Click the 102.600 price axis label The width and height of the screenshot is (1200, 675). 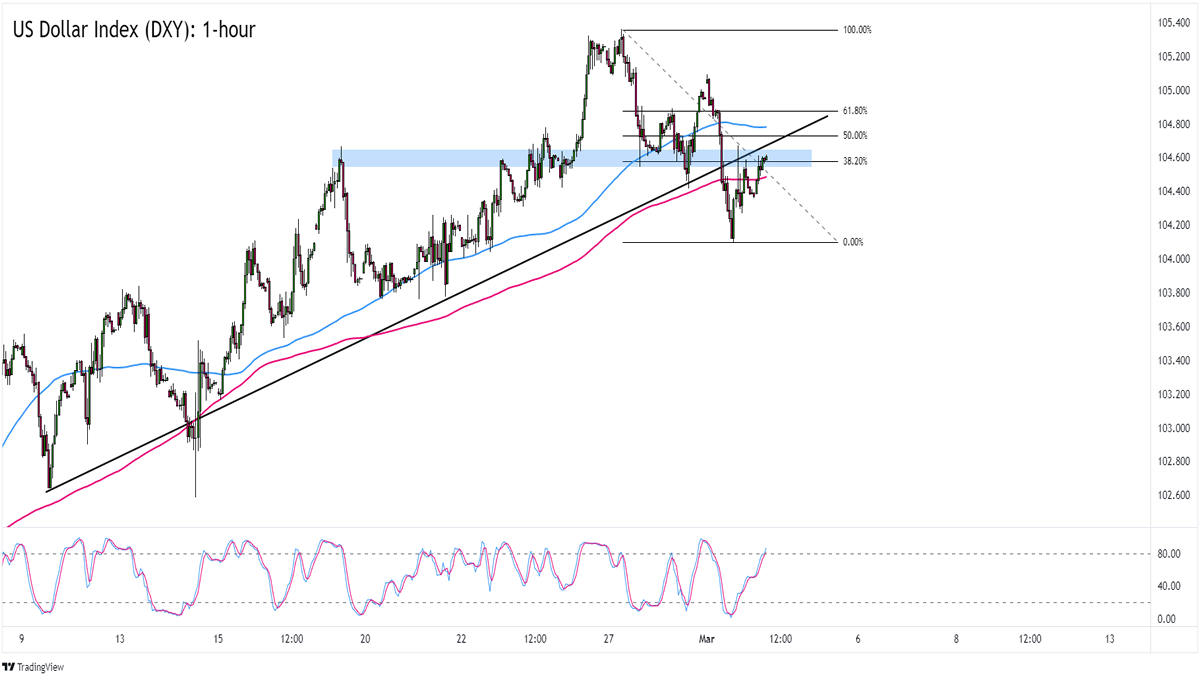pyautogui.click(x=1169, y=496)
